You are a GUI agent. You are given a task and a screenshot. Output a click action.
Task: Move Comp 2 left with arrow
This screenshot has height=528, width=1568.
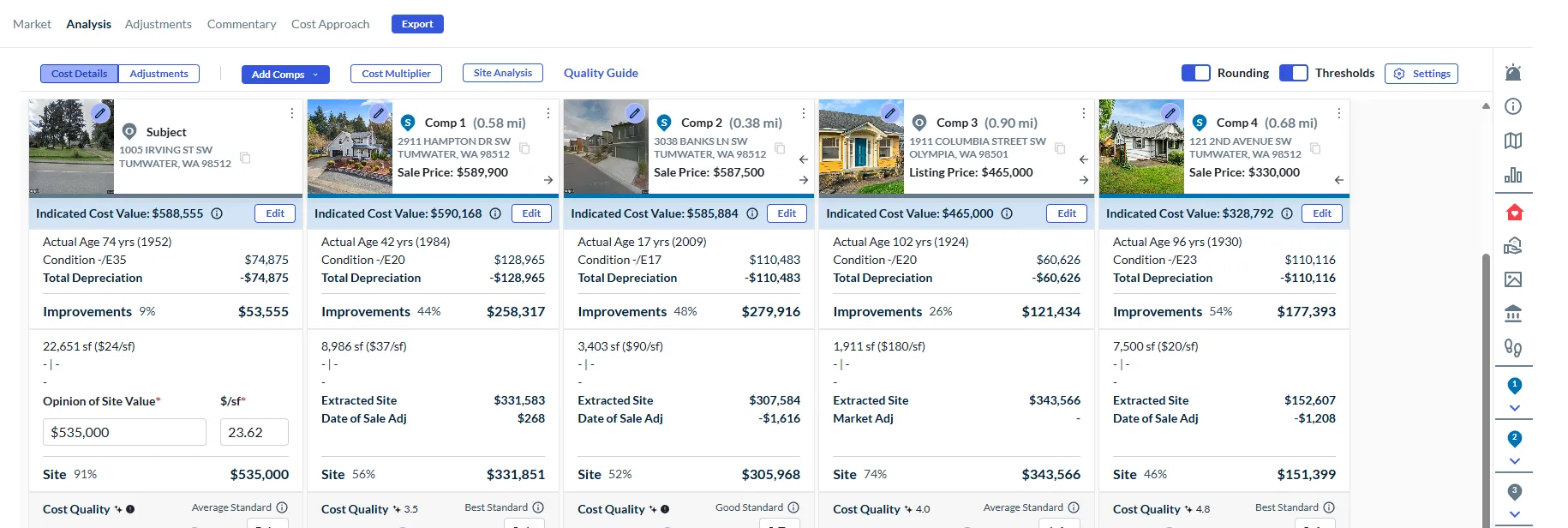coord(803,159)
